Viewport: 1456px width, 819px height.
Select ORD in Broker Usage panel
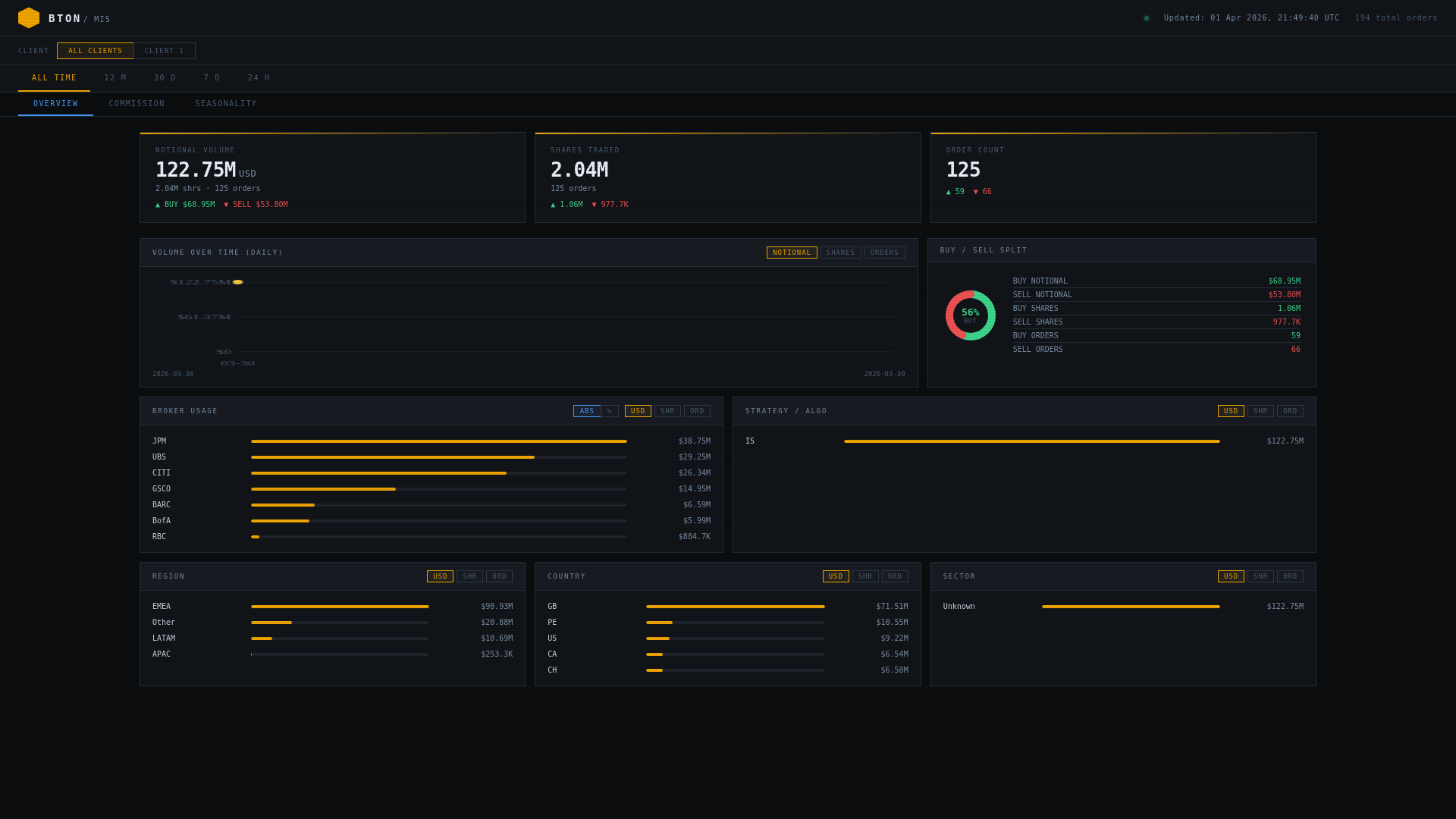pos(697,411)
